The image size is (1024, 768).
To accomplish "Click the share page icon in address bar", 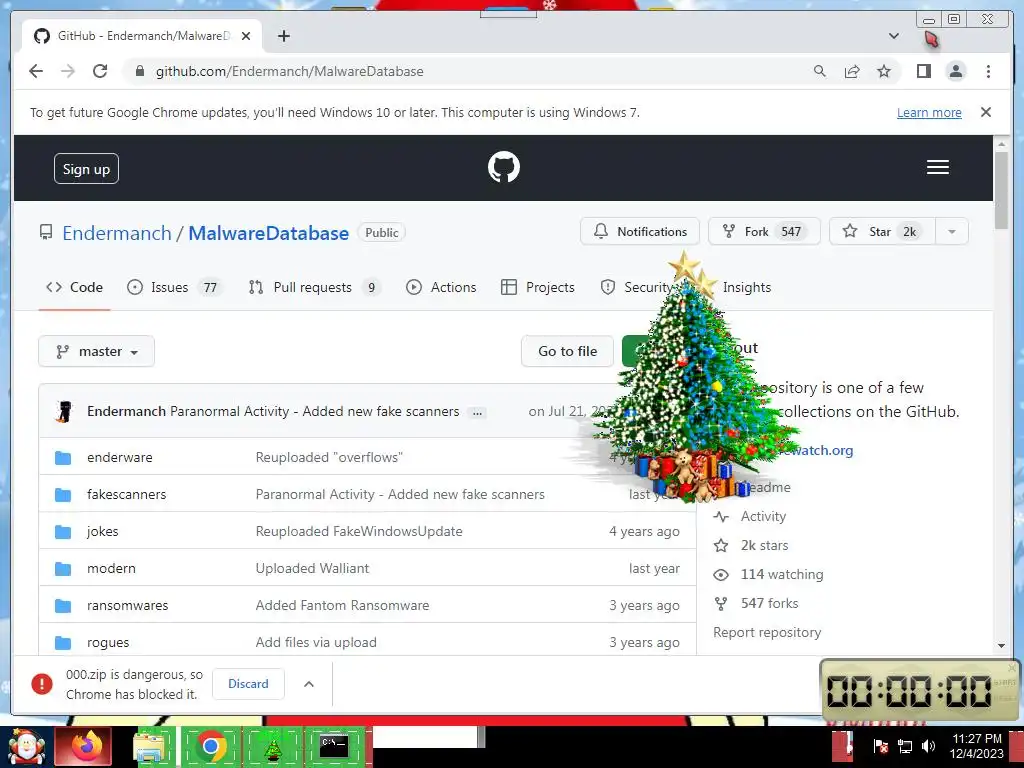I will coord(852,71).
